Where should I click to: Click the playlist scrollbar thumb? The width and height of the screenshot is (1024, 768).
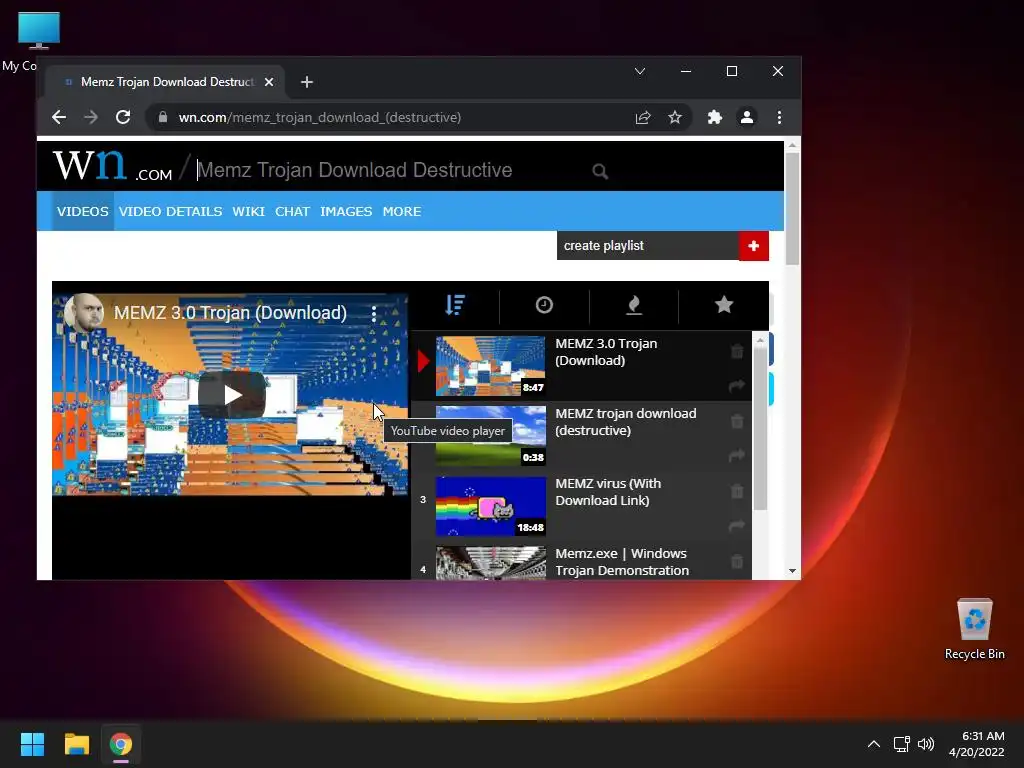(x=760, y=428)
